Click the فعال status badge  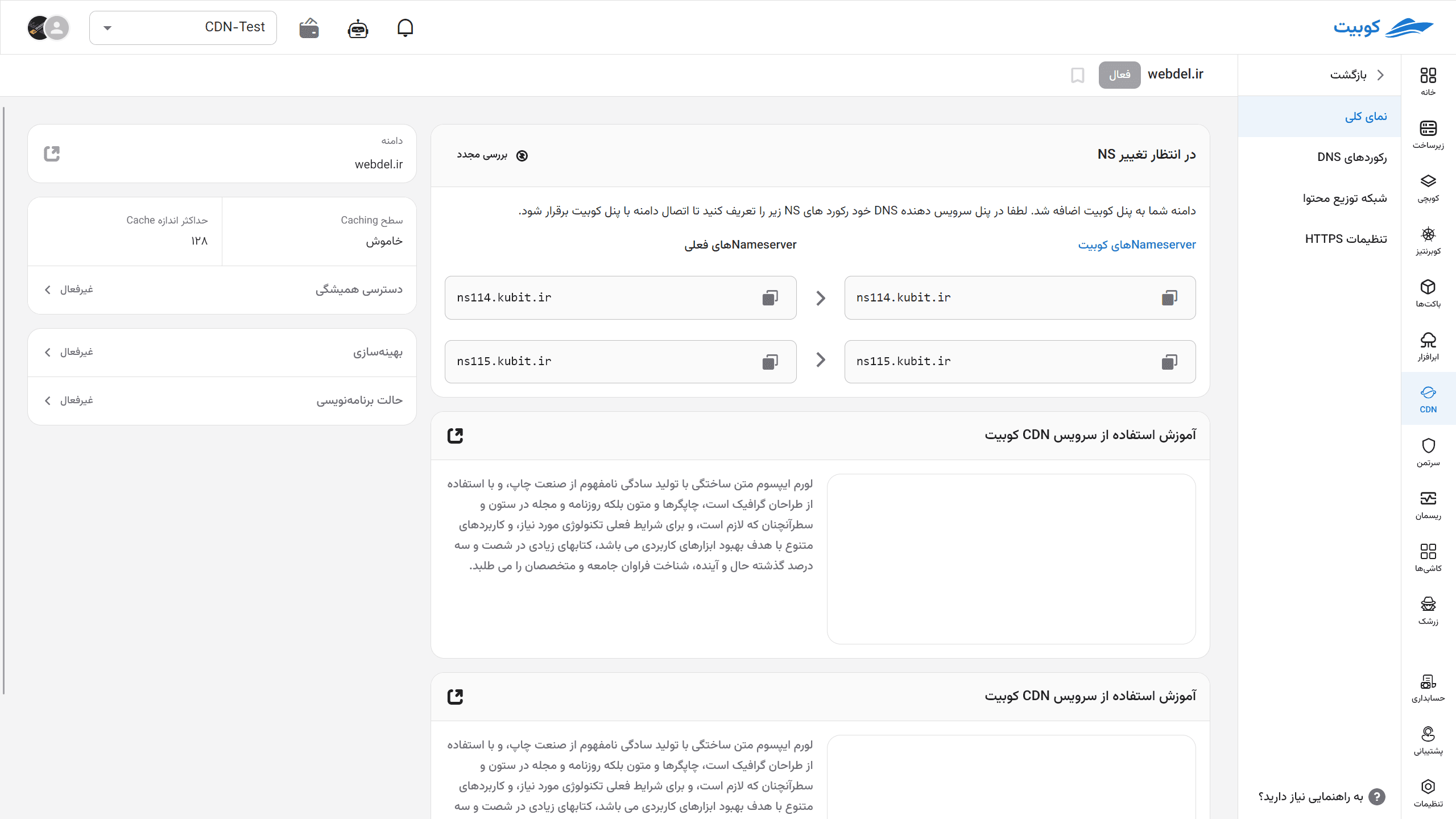(x=1119, y=75)
